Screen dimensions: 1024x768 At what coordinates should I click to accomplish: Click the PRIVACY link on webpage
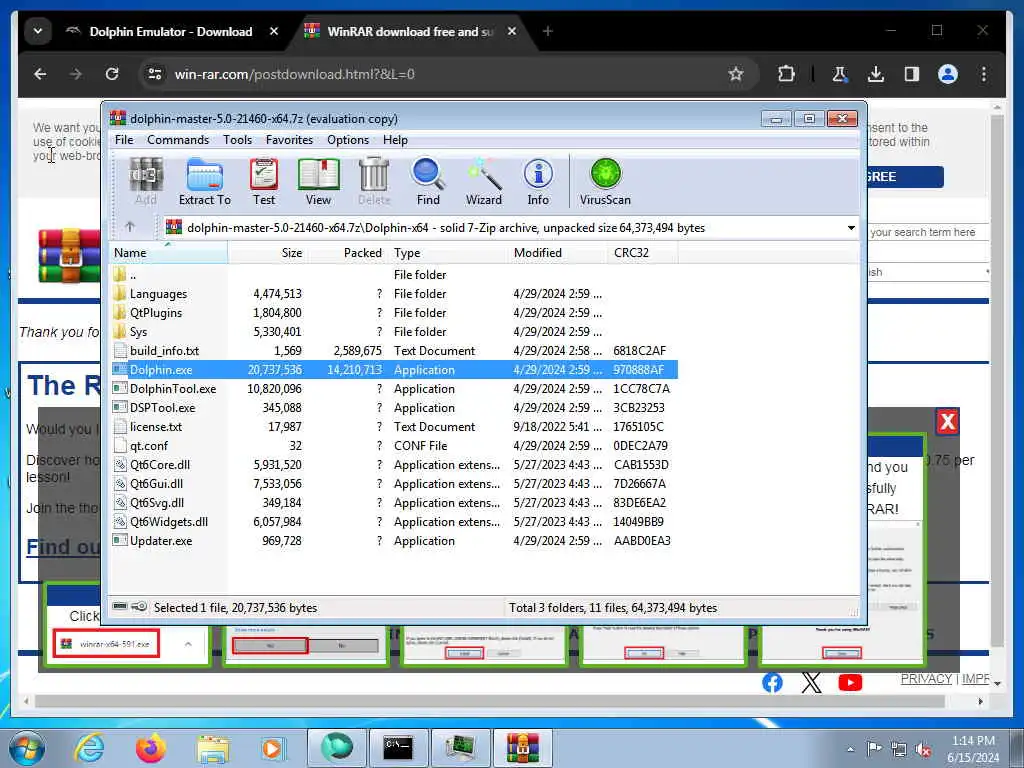pyautogui.click(x=926, y=679)
